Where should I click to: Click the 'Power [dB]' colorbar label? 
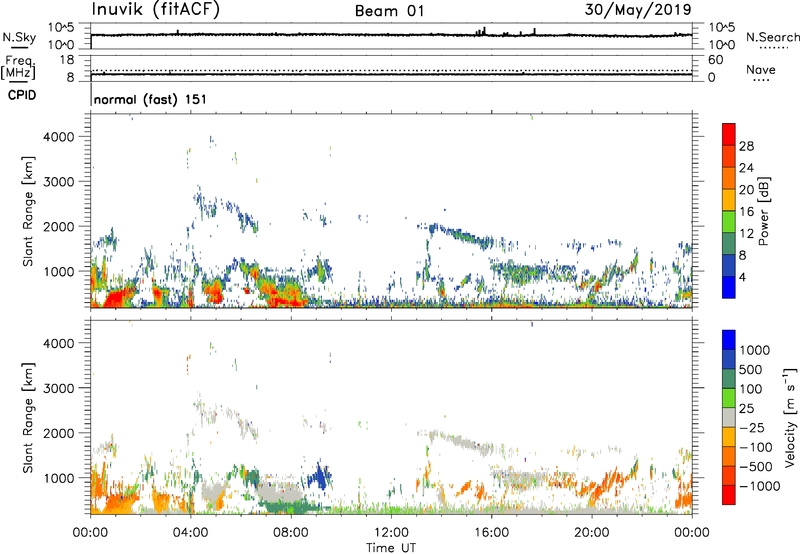pyautogui.click(x=763, y=211)
